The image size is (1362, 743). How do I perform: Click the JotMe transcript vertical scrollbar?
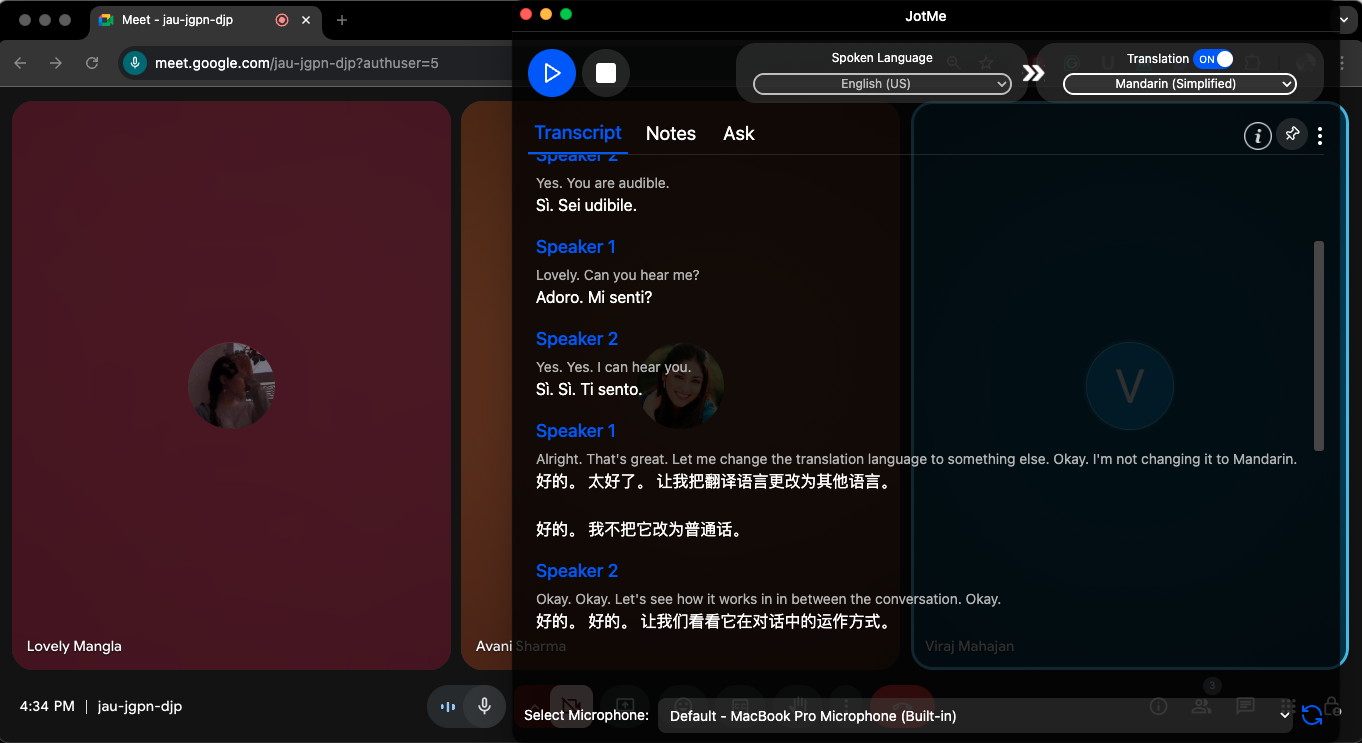coord(1319,345)
